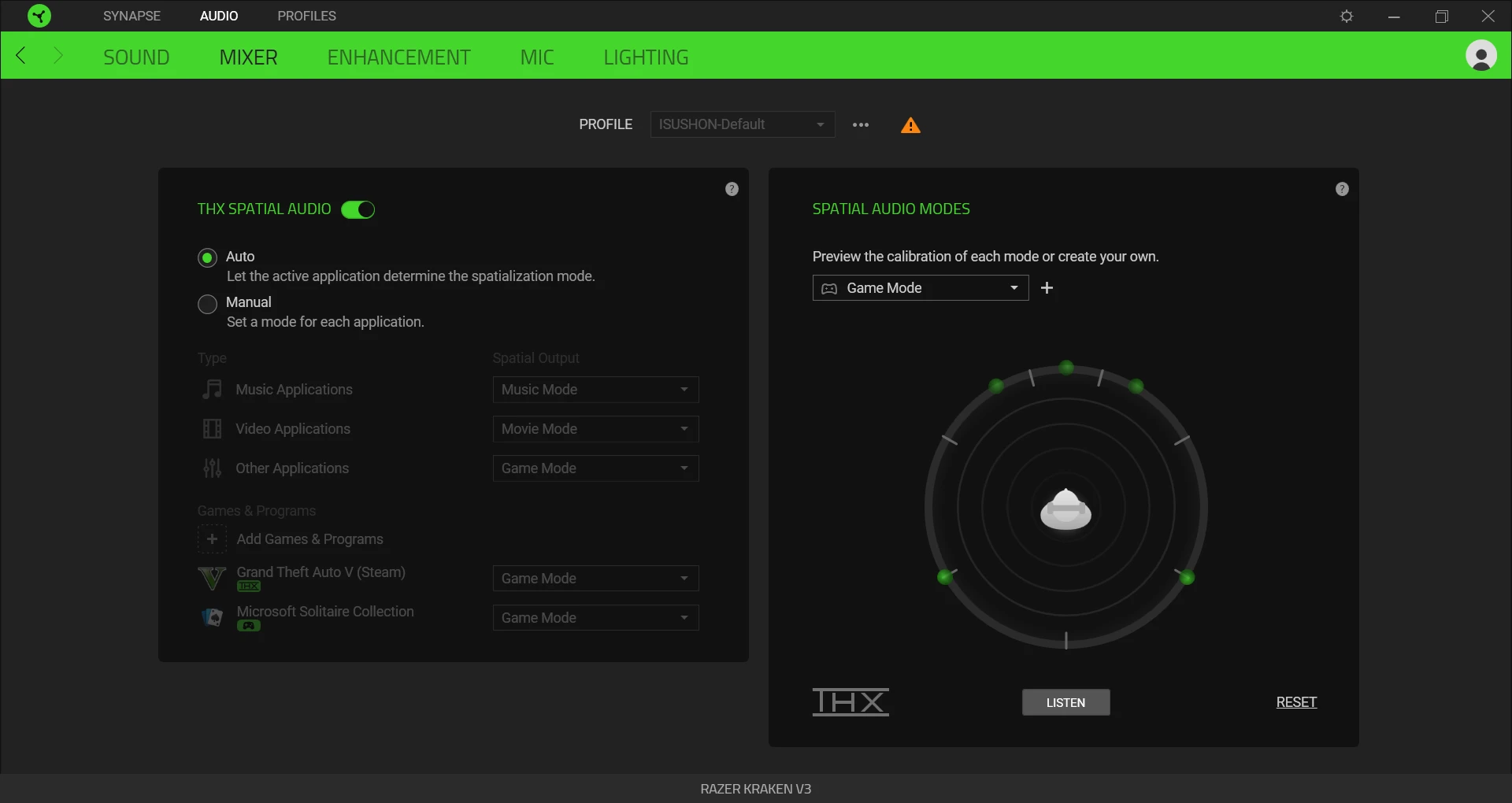
Task: Click the RESET link
Action: (x=1296, y=702)
